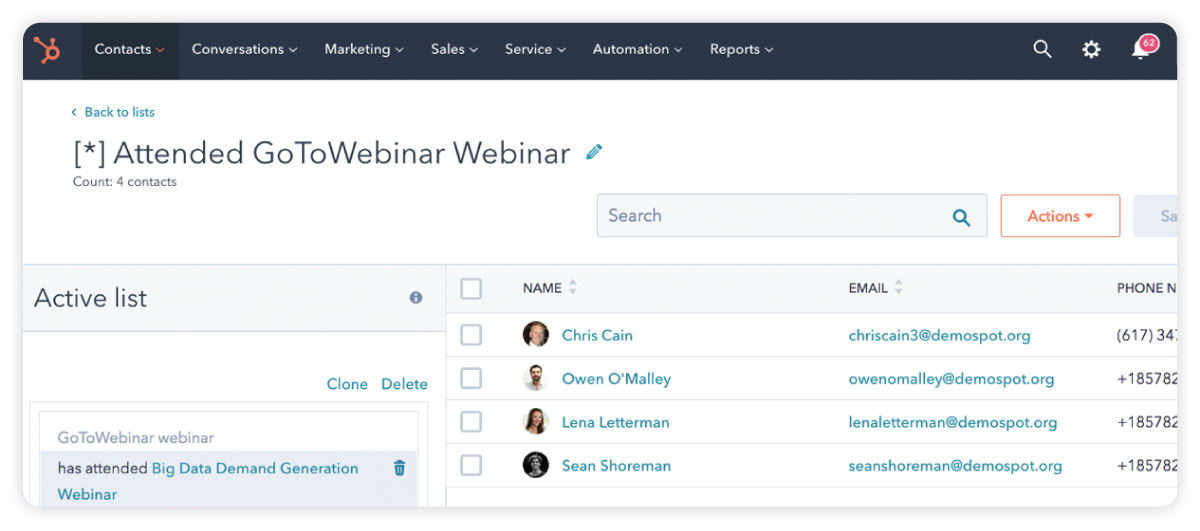Toggle the select-all contacts checkbox
Screen dimensions: 1200x531
click(x=471, y=289)
